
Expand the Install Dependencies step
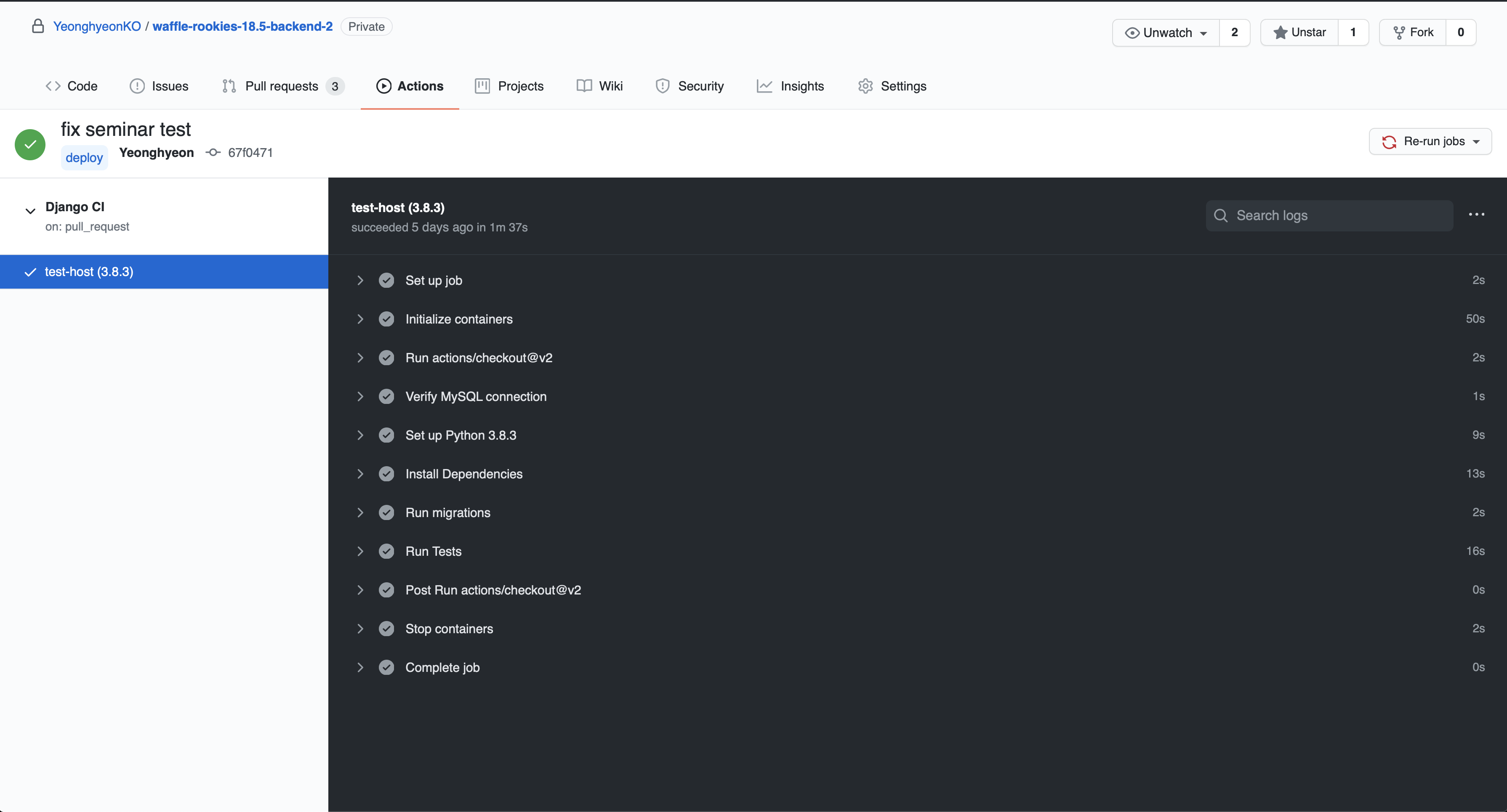tap(360, 473)
